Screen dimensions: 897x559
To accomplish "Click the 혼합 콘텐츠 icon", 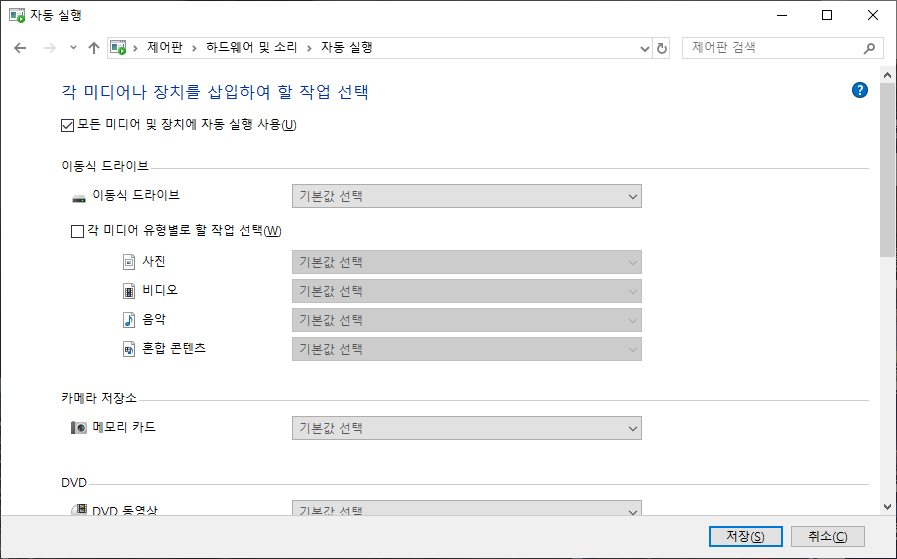I will pos(129,349).
